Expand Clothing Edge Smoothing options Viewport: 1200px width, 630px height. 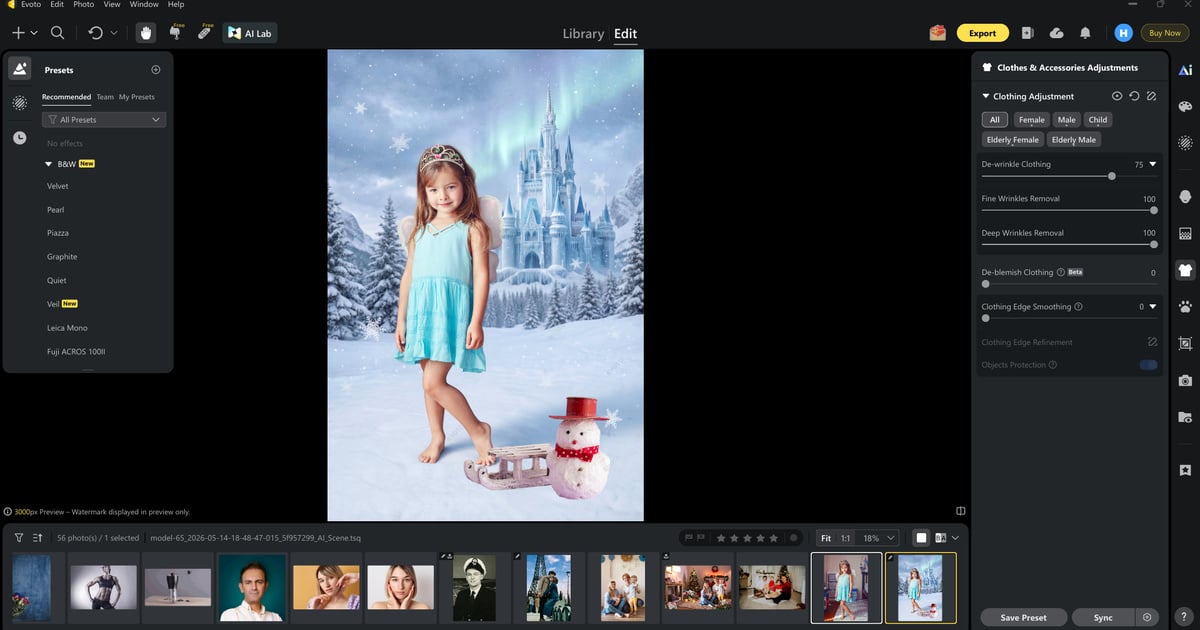tap(1152, 307)
